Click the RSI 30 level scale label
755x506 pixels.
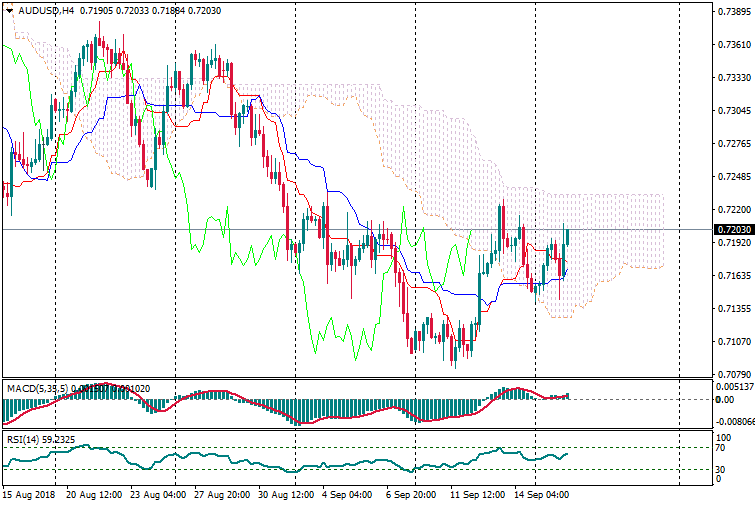[x=722, y=469]
